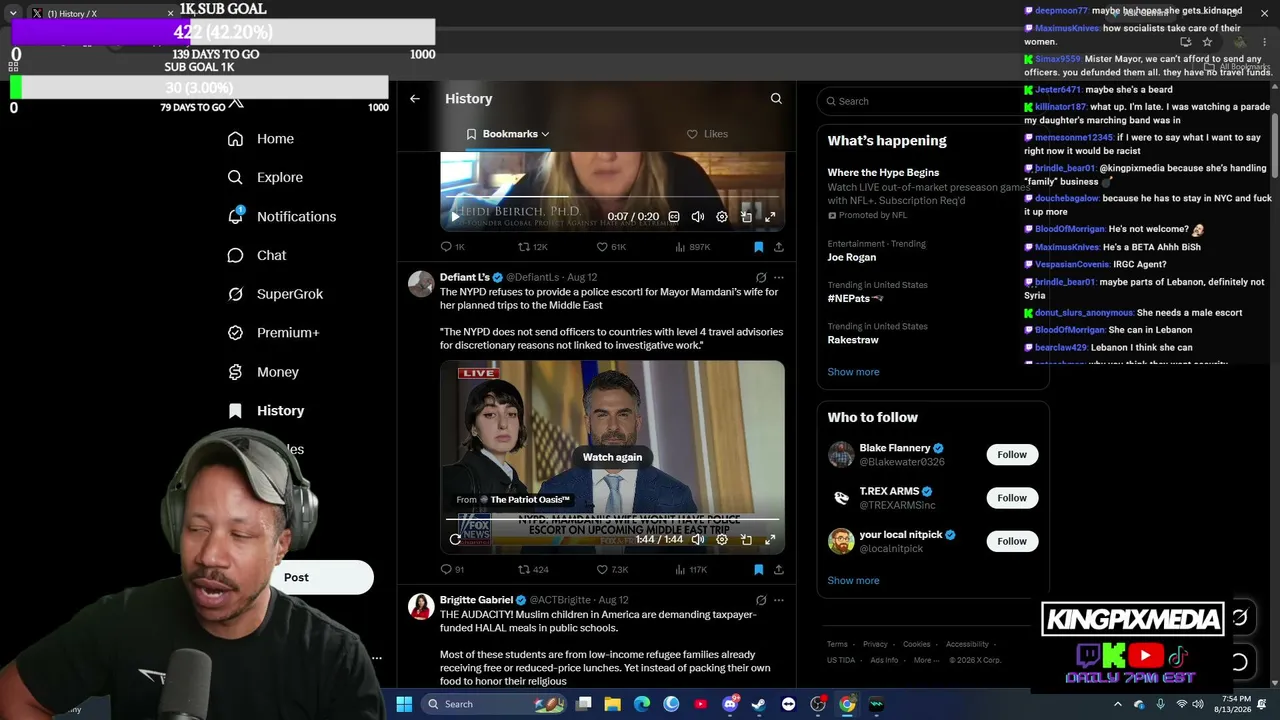Image resolution: width=1280 pixels, height=720 pixels.
Task: Switch to the Likes tab
Action: pos(707,134)
